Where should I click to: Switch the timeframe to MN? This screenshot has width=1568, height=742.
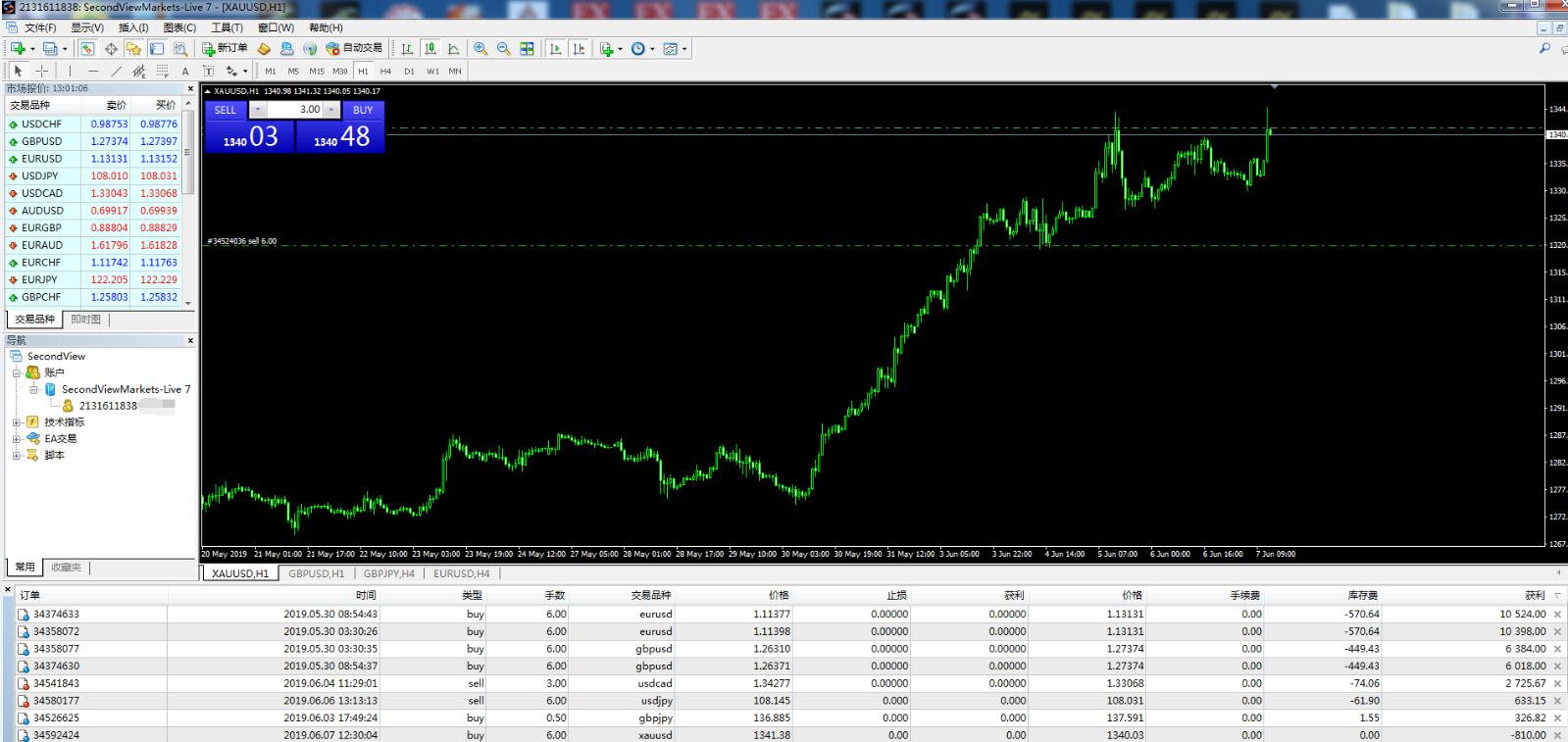[x=455, y=71]
